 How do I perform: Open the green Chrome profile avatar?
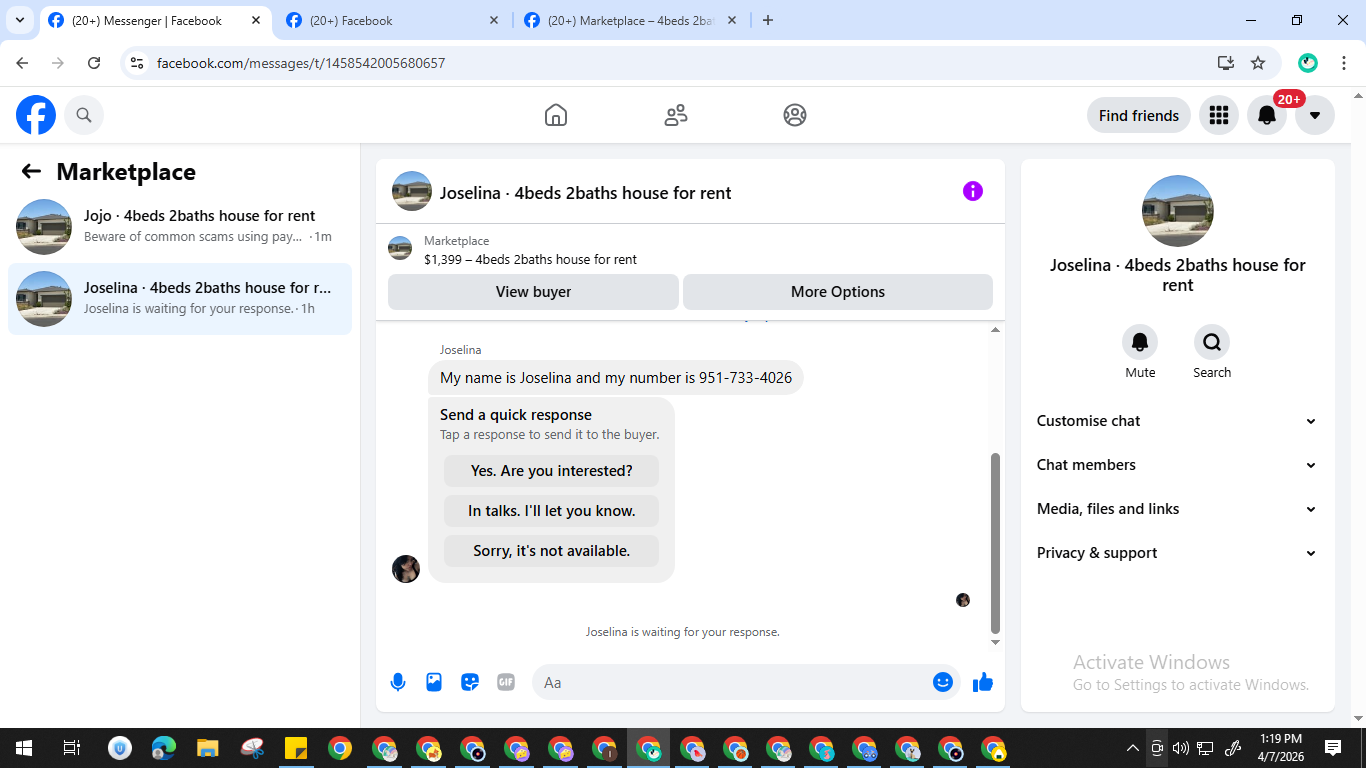[x=1308, y=63]
